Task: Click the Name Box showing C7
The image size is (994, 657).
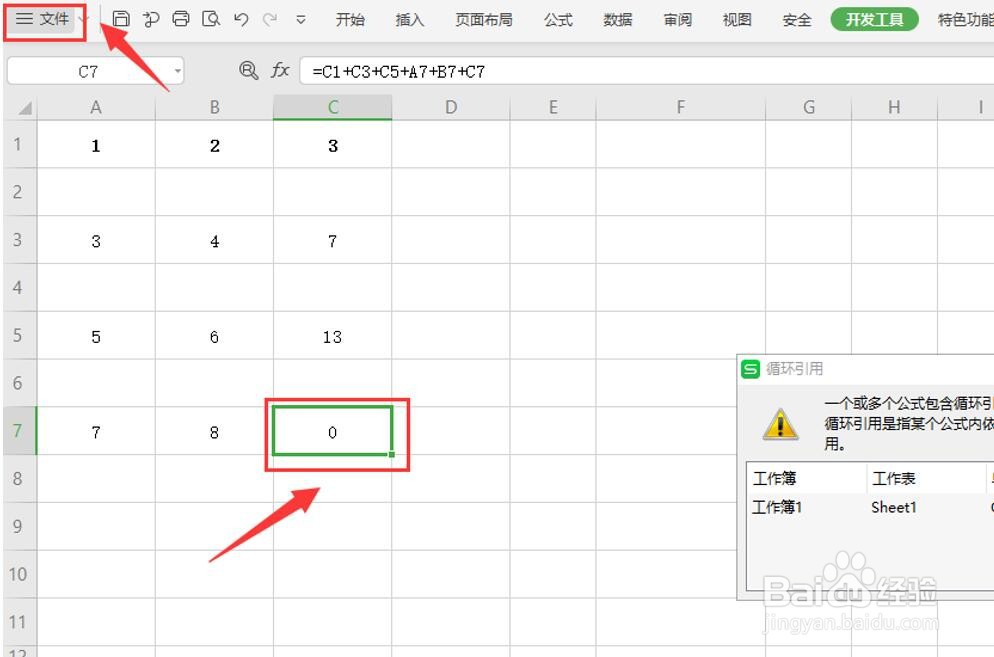Action: pyautogui.click(x=88, y=71)
